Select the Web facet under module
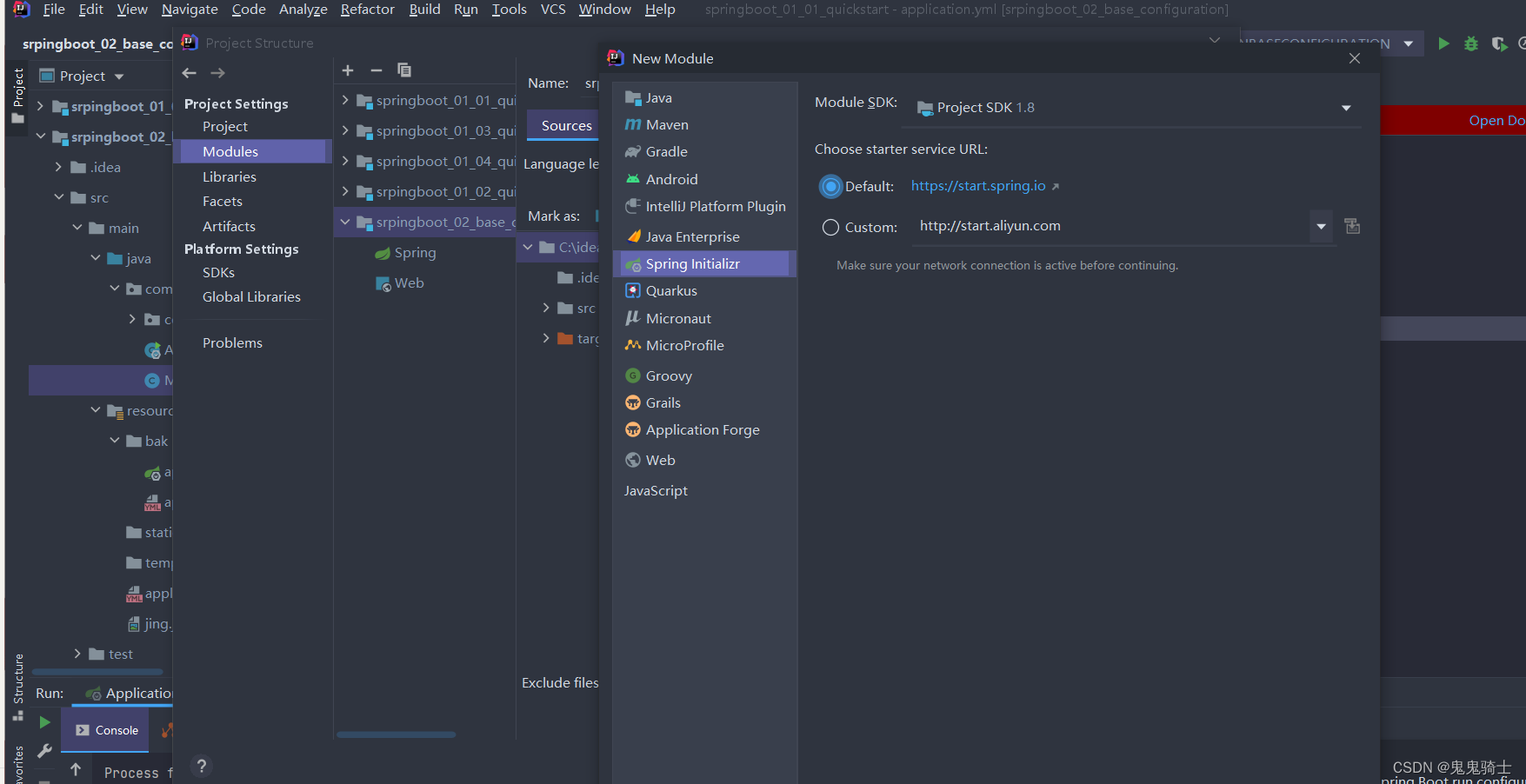 tap(400, 283)
